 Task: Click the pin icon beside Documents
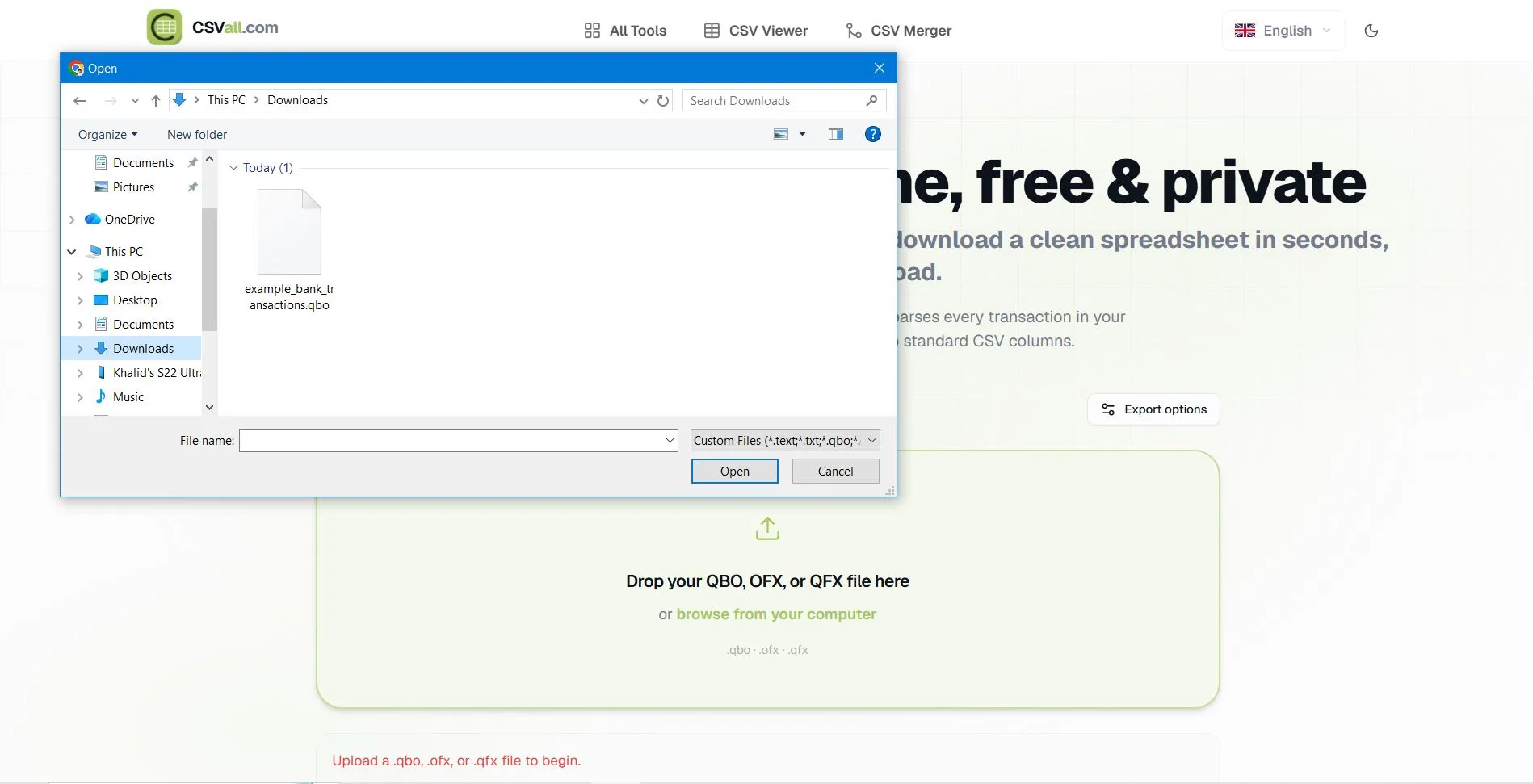(192, 163)
